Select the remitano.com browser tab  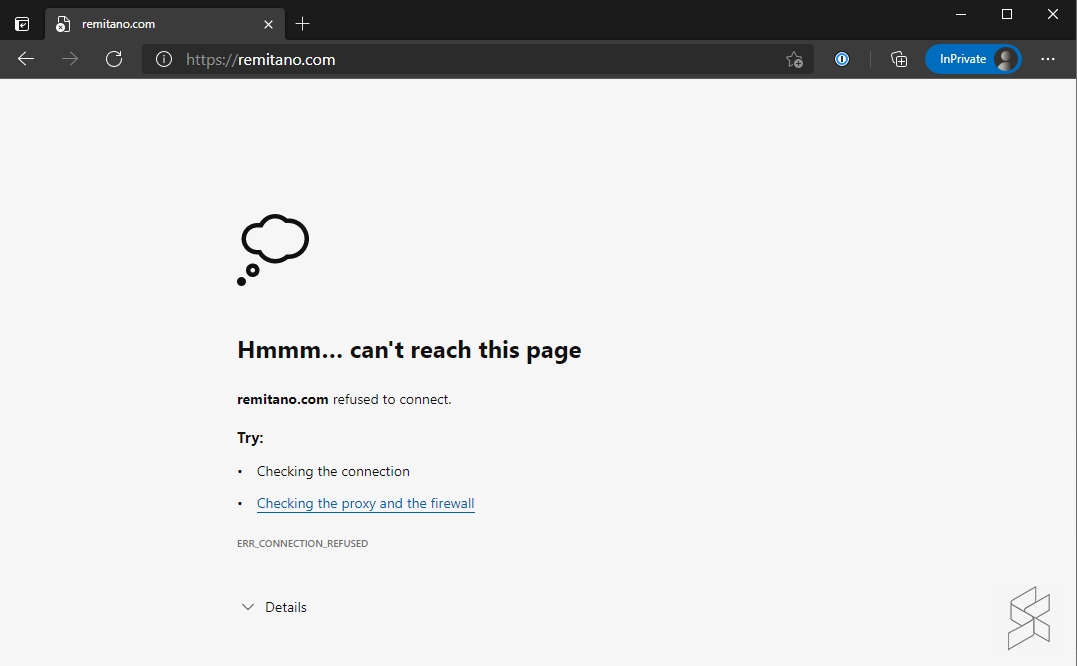(150, 24)
